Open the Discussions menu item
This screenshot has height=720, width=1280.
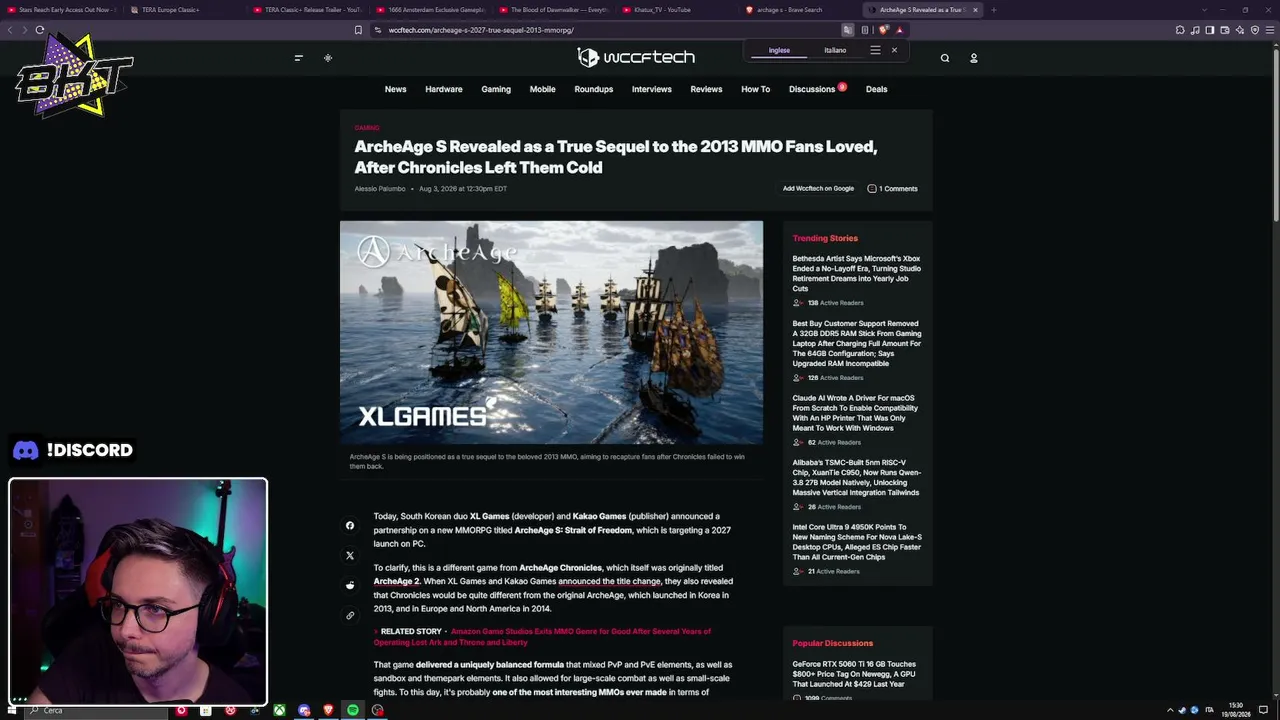point(812,89)
